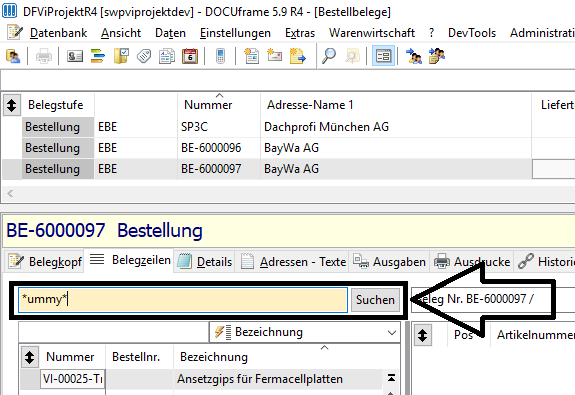Click scroll-left arrow of order list scrollbar
Image resolution: width=575 pixels, height=395 pixels.
(x=10, y=193)
